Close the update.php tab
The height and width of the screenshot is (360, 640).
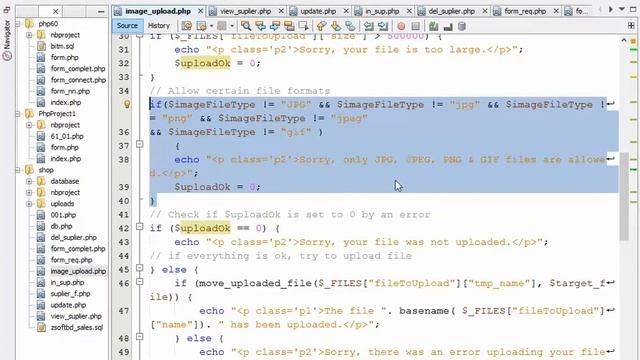point(346,11)
